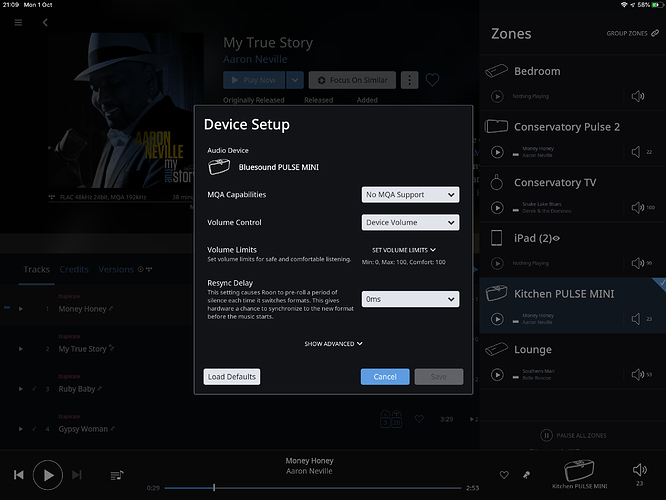Click the main play button in footer
Viewport: 666px width, 500px height.
click(x=48, y=475)
